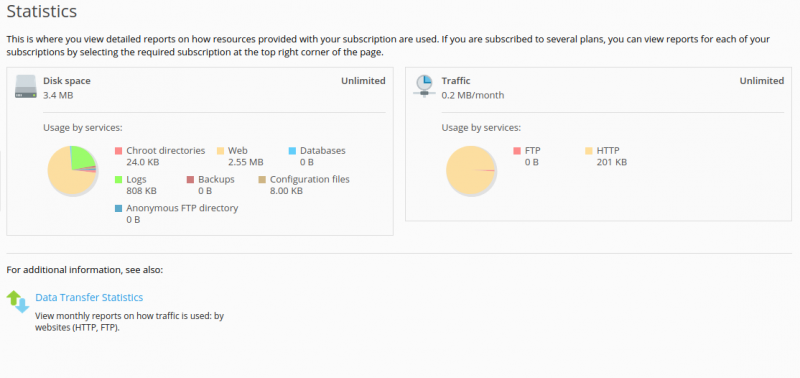The image size is (800, 378).
Task: Click the Unlimited label in Traffic panel
Action: (762, 81)
